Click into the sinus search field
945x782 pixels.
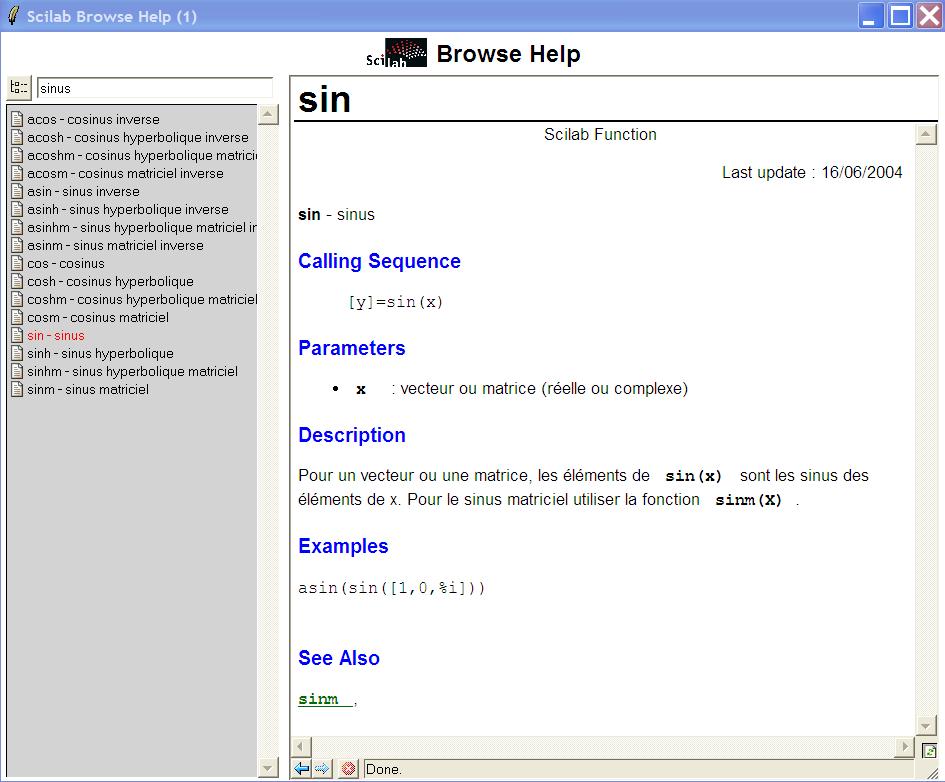point(155,88)
